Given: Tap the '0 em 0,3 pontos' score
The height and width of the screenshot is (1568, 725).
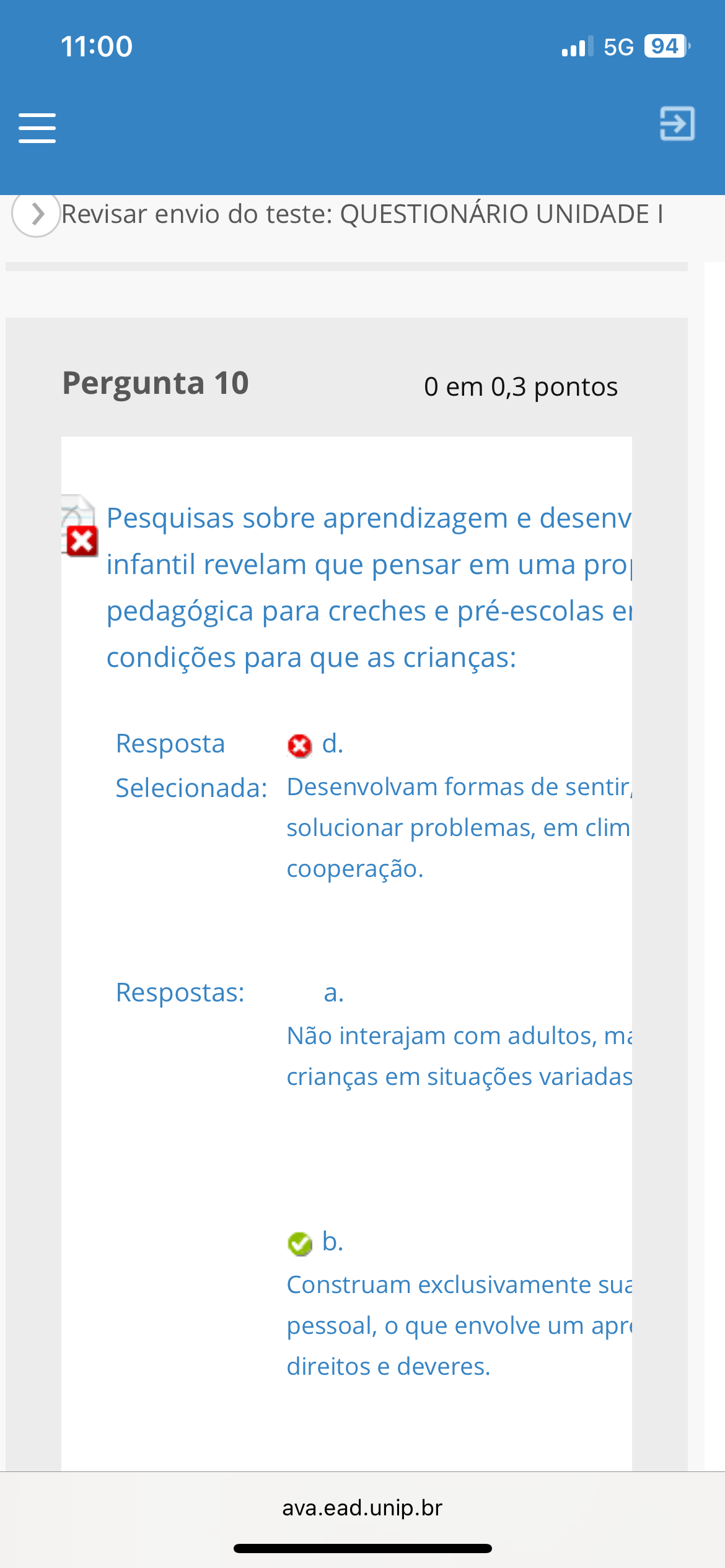Looking at the screenshot, I should pos(521,387).
